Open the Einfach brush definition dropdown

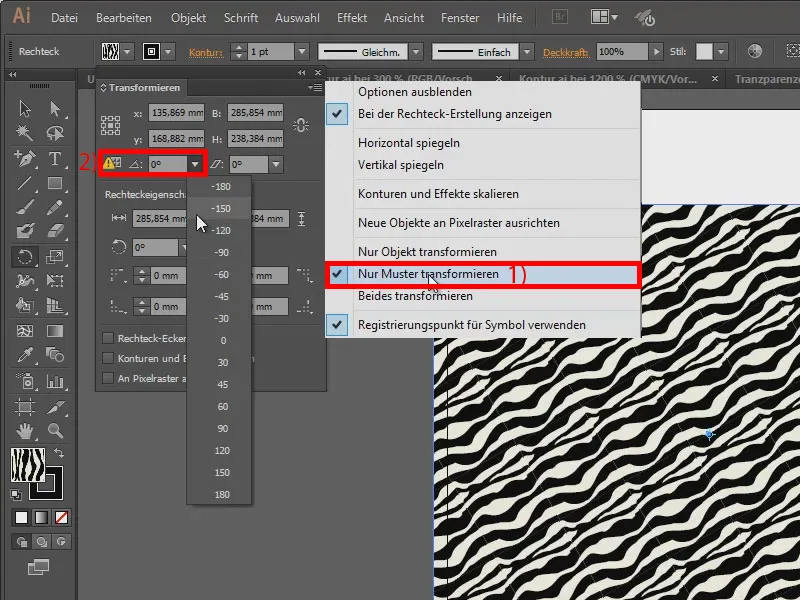coord(527,52)
